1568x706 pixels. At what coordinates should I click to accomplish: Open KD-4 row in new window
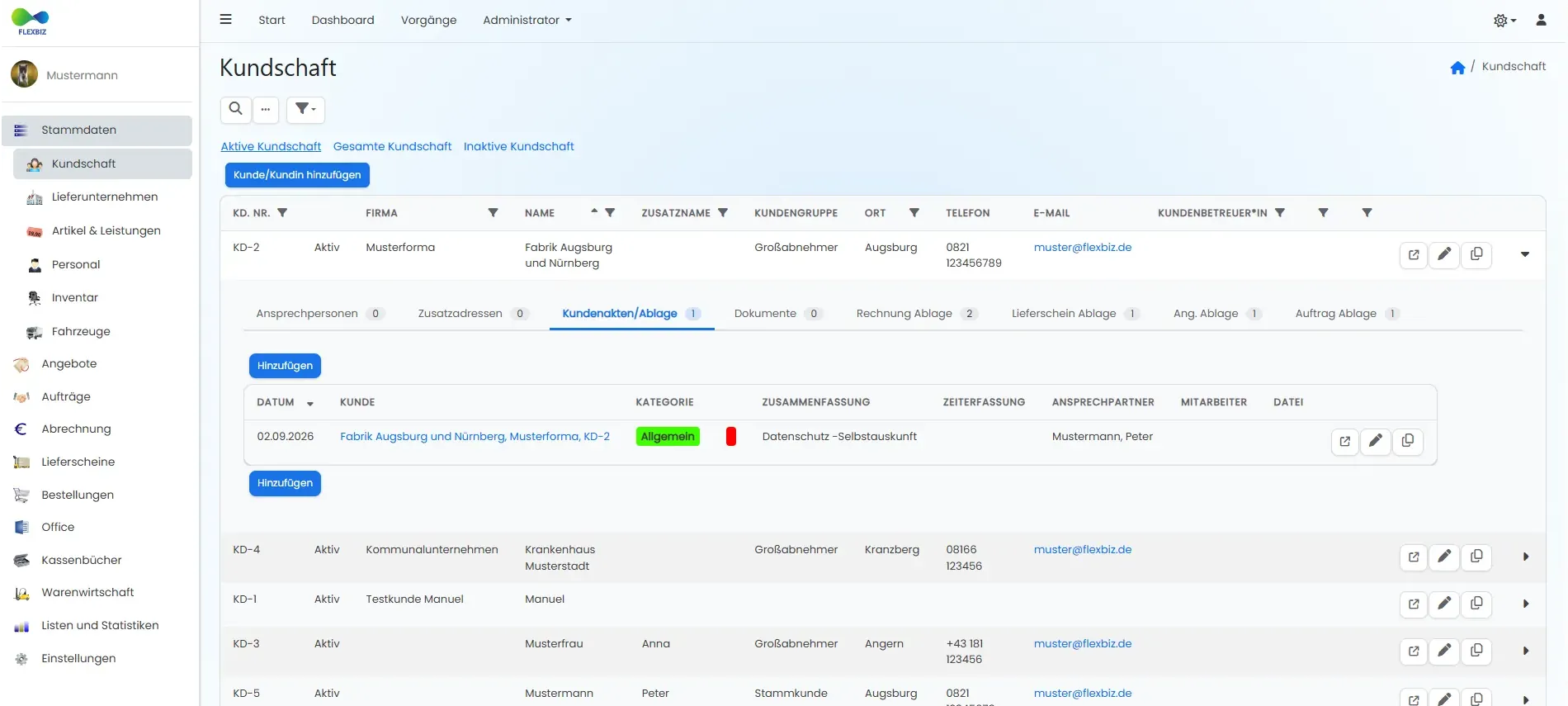[1414, 557]
